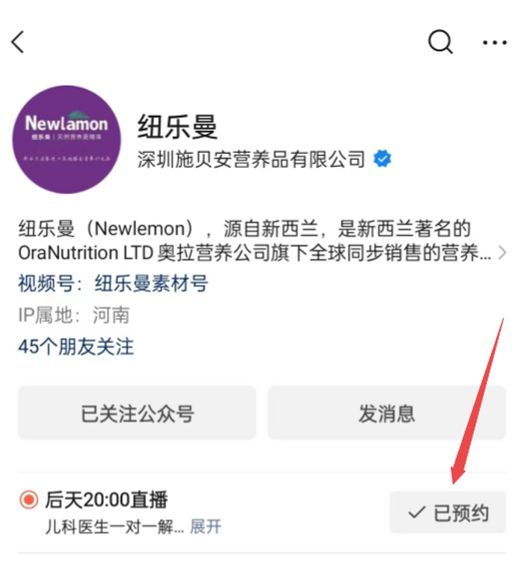Viewport: 521px width, 566px height.
Task: Click the 儿科医生一对一解 live subtitle
Action: click(x=114, y=527)
